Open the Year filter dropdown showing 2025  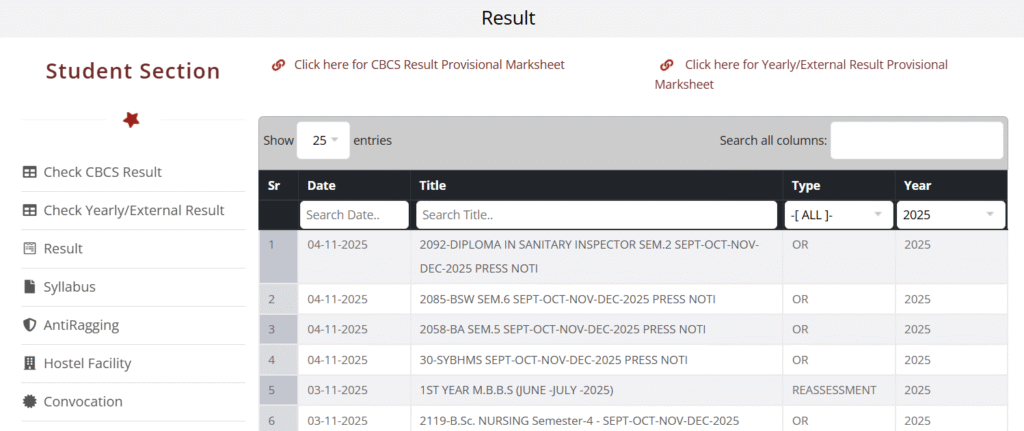(950, 215)
